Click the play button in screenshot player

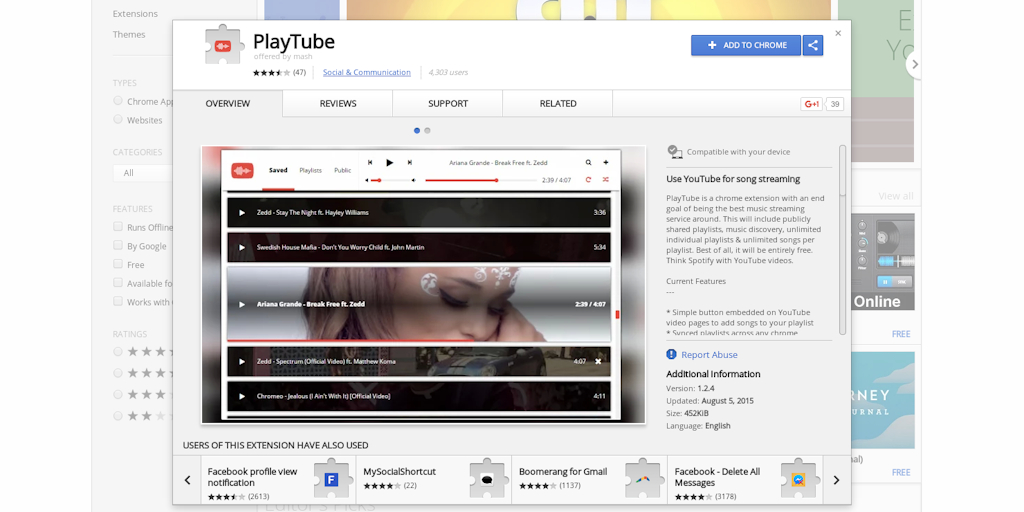click(390, 163)
